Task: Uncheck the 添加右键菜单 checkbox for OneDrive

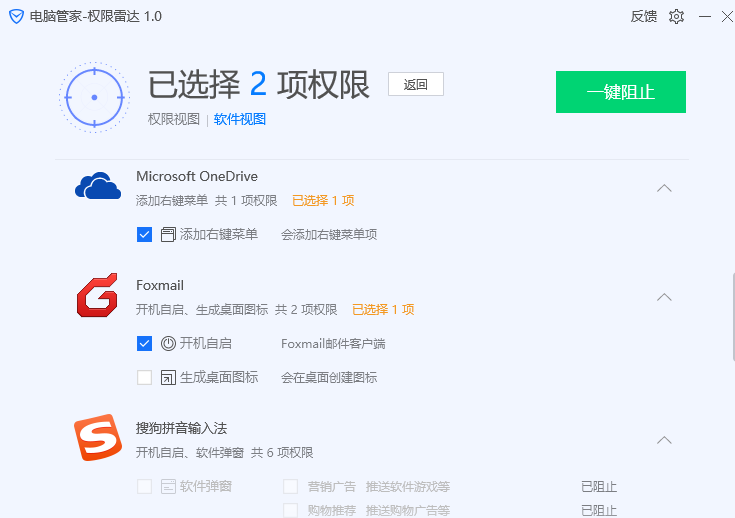Action: (144, 234)
